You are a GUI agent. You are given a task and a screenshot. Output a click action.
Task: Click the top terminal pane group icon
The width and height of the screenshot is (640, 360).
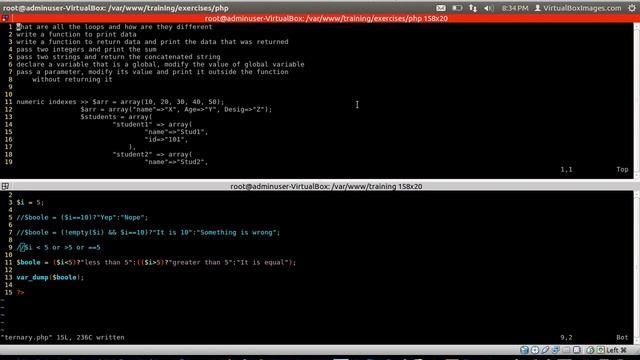pyautogui.click(x=5, y=18)
